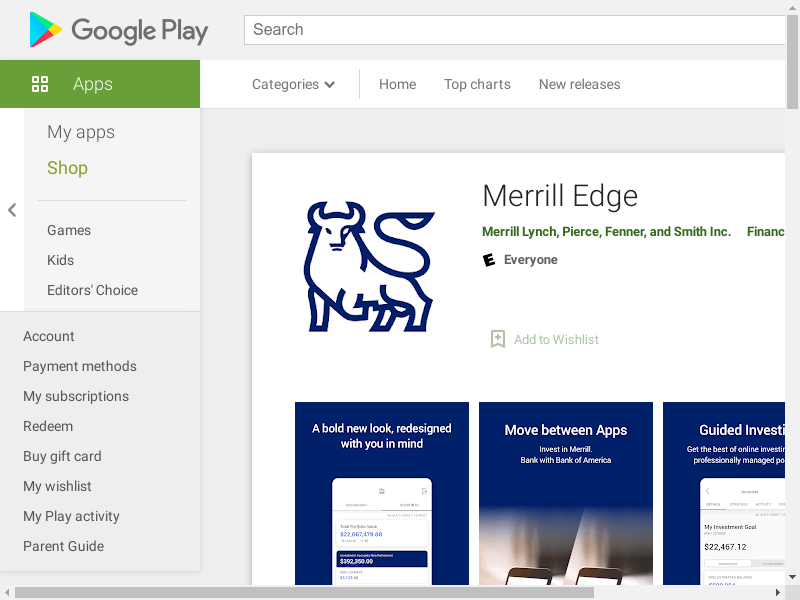The width and height of the screenshot is (800, 600).
Task: Focus the Search input field
Action: (x=514, y=30)
